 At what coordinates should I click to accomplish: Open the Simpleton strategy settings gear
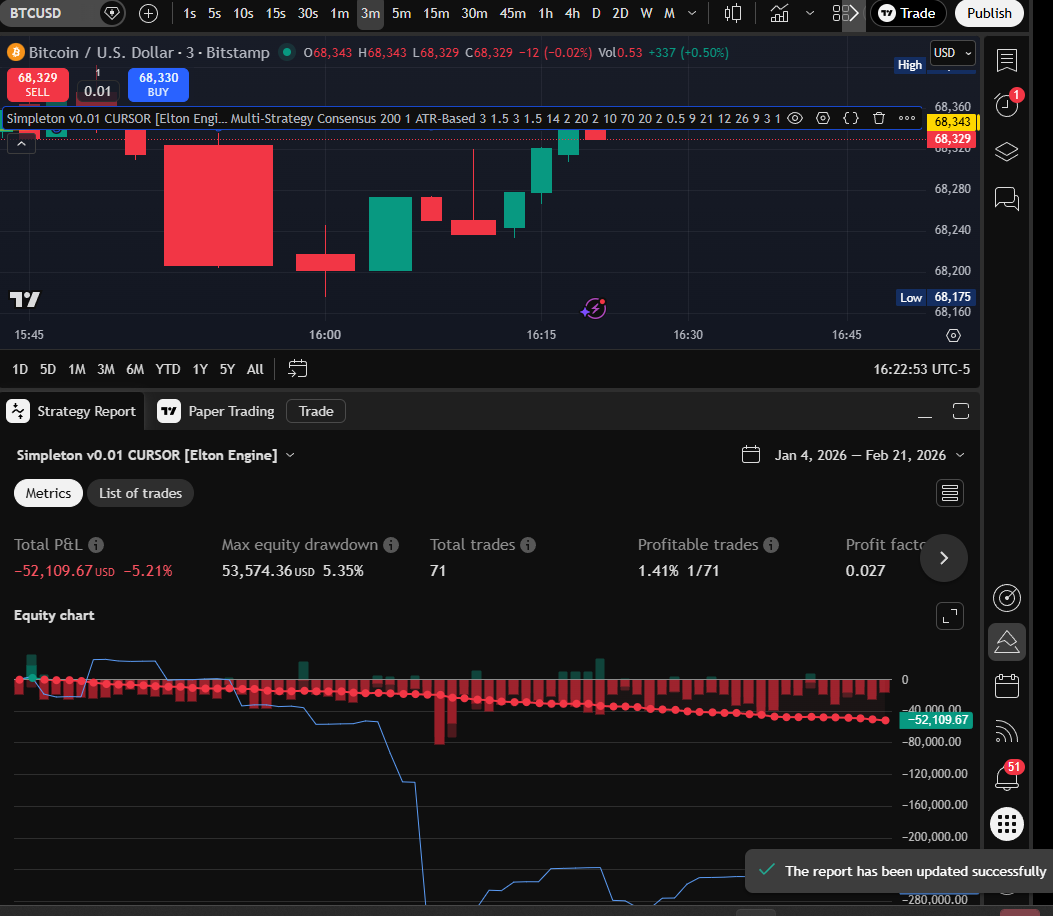(x=823, y=118)
